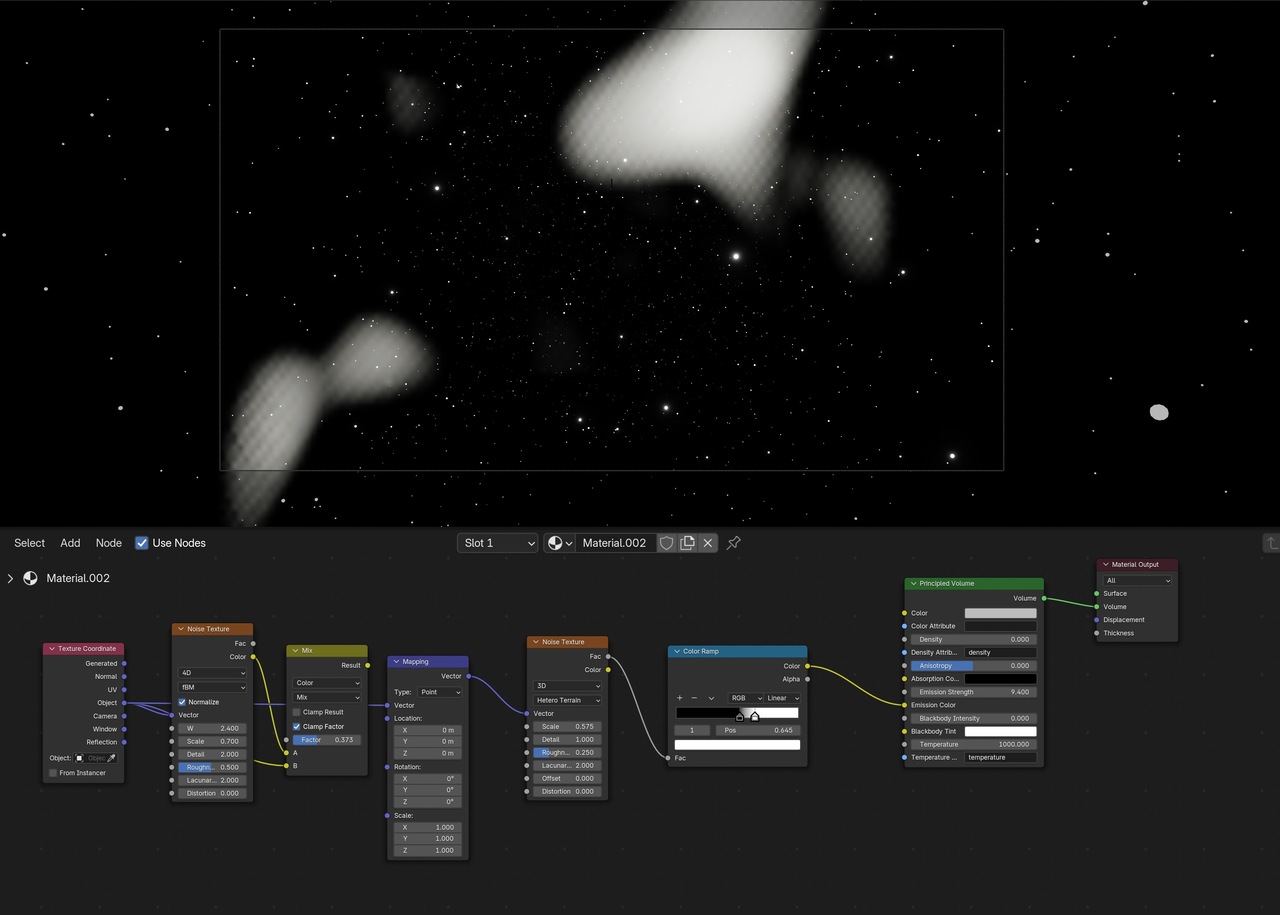Click the Noise Texture W 2.400 field

click(212, 728)
